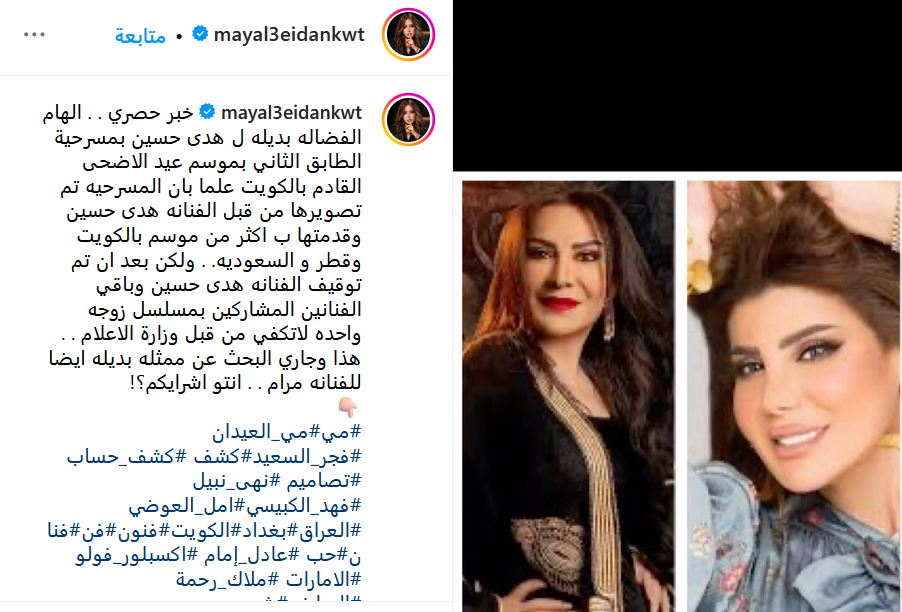
Task: Click the متابعة follow button
Action: click(x=140, y=36)
